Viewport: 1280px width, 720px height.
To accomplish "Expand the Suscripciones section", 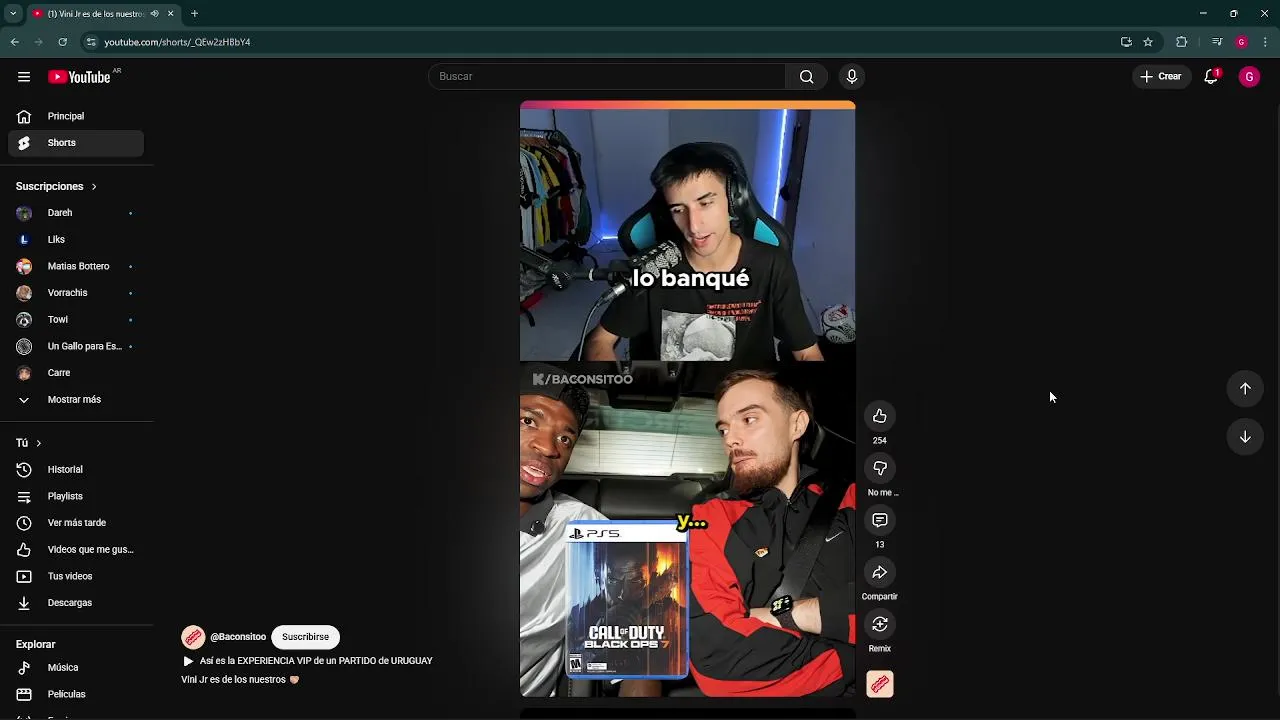I will [x=56, y=186].
